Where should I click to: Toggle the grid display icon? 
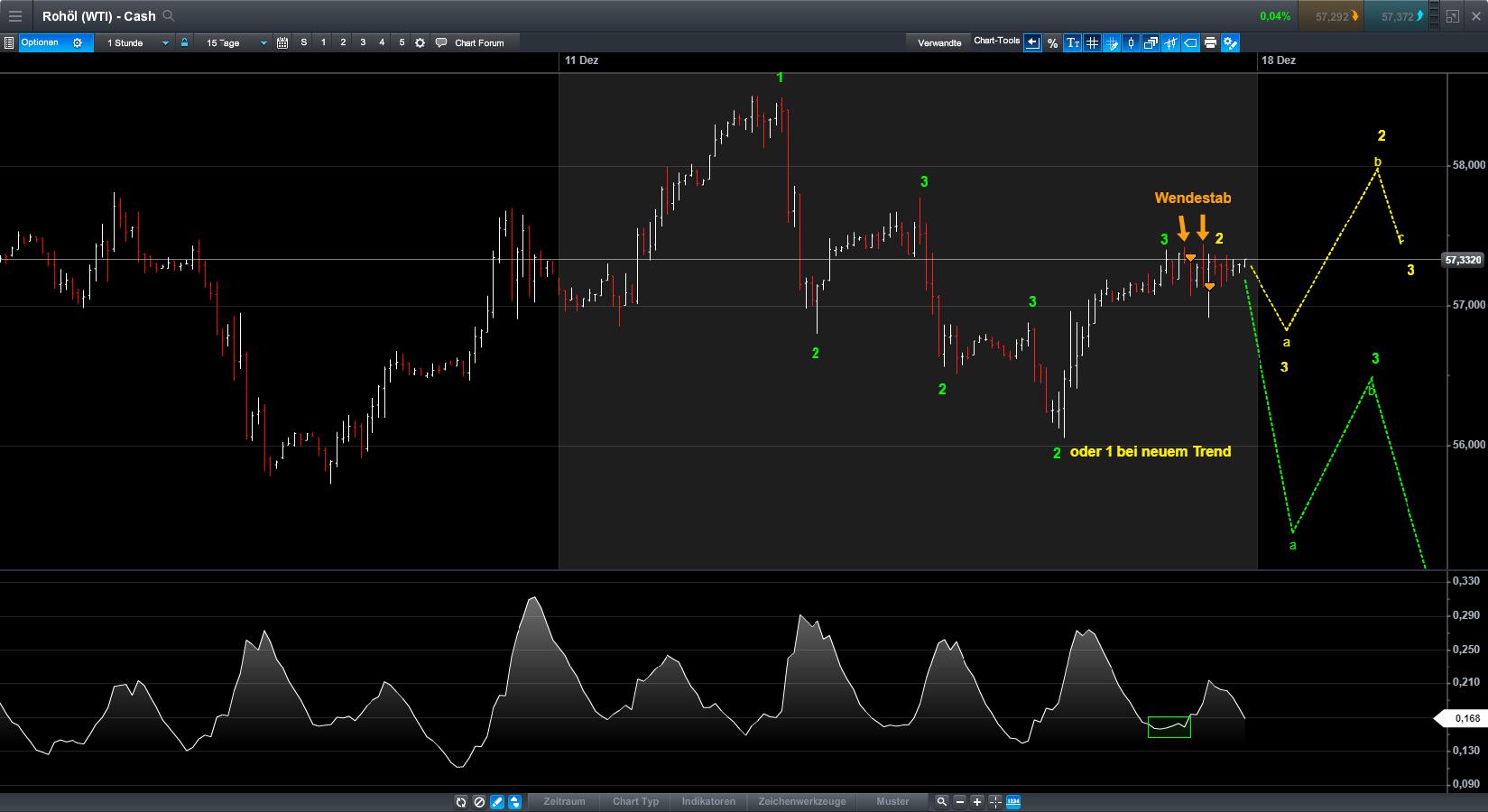(1092, 42)
